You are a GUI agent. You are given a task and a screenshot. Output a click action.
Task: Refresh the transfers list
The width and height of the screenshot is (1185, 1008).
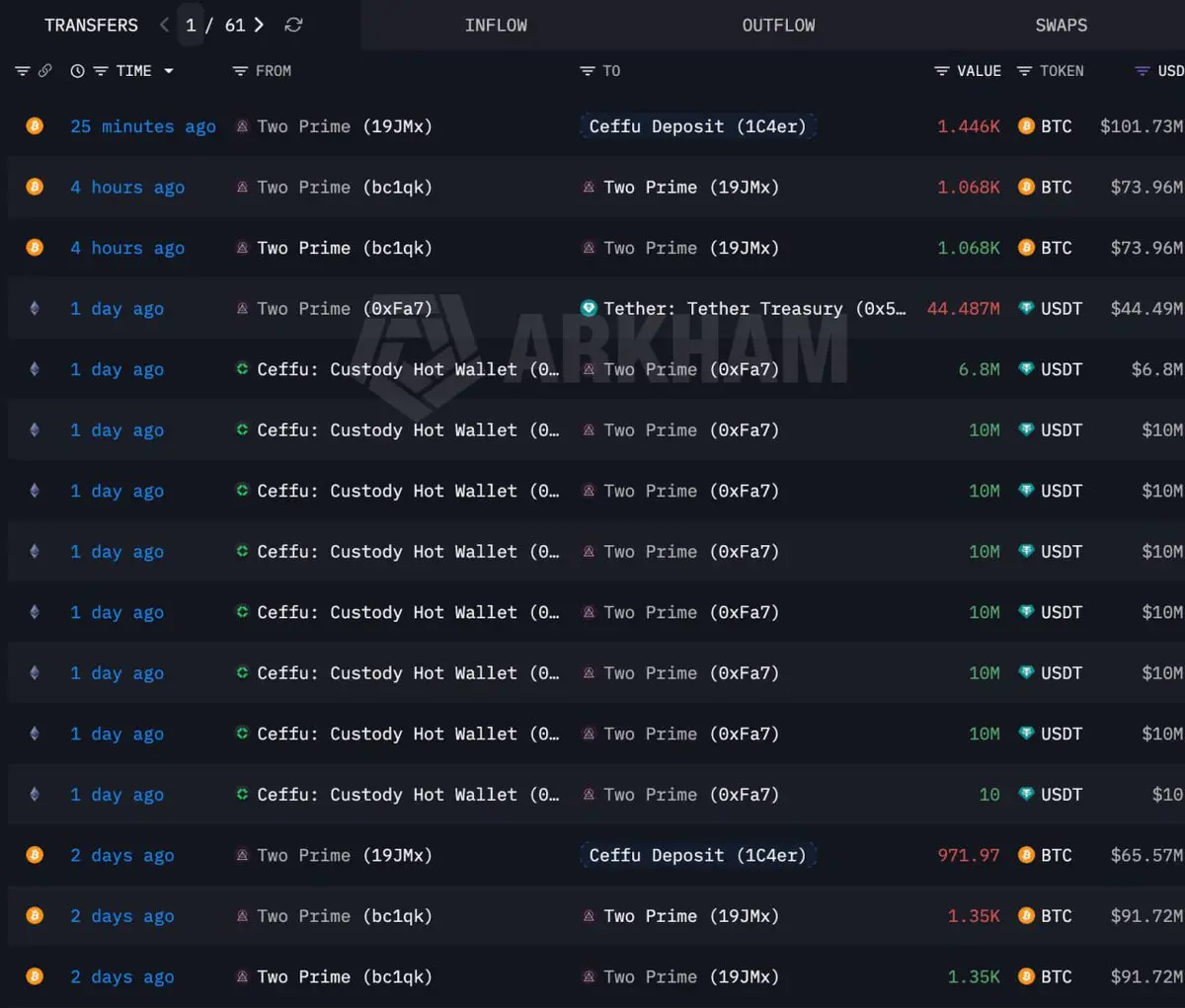click(x=293, y=25)
